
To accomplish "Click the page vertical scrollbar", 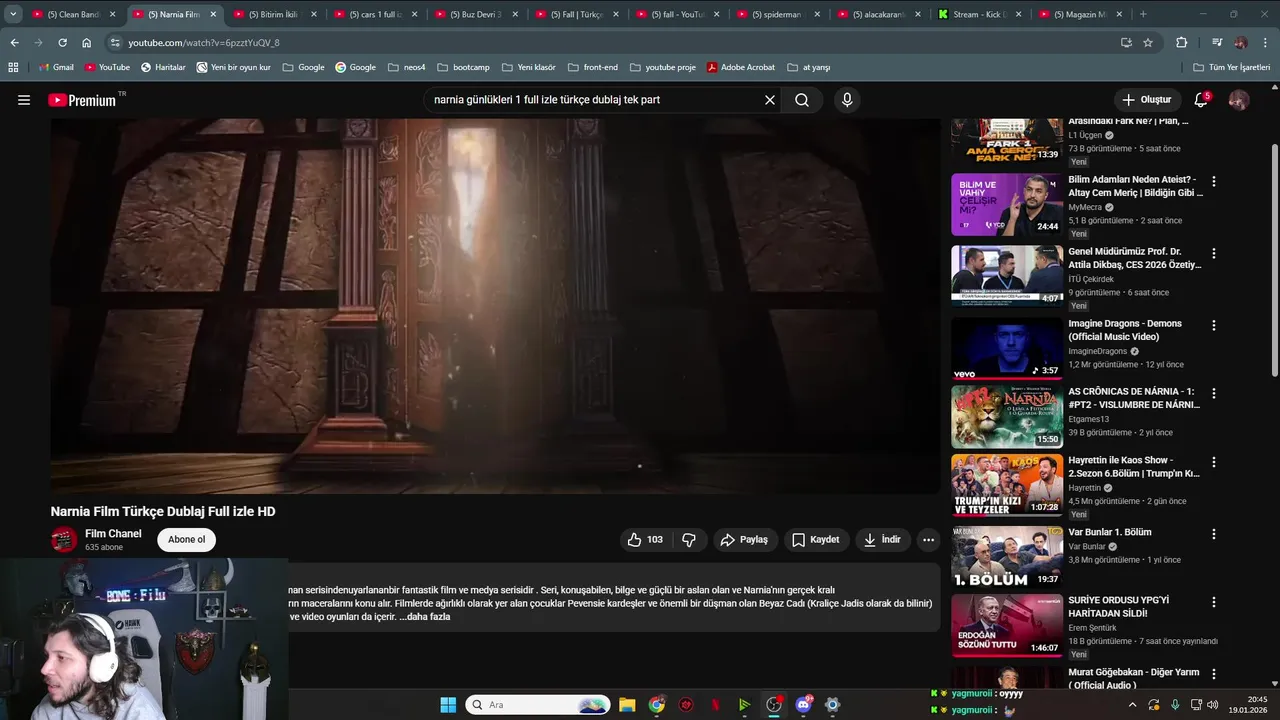I will click(x=1274, y=260).
